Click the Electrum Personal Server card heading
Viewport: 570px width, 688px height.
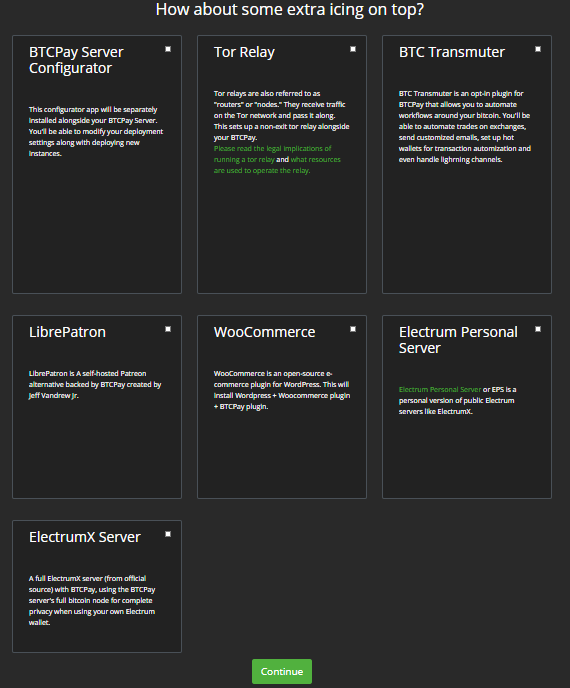pos(458,340)
